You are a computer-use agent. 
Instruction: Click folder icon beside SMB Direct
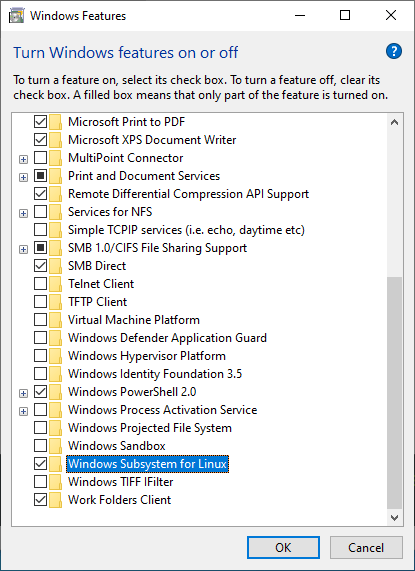(x=55, y=266)
